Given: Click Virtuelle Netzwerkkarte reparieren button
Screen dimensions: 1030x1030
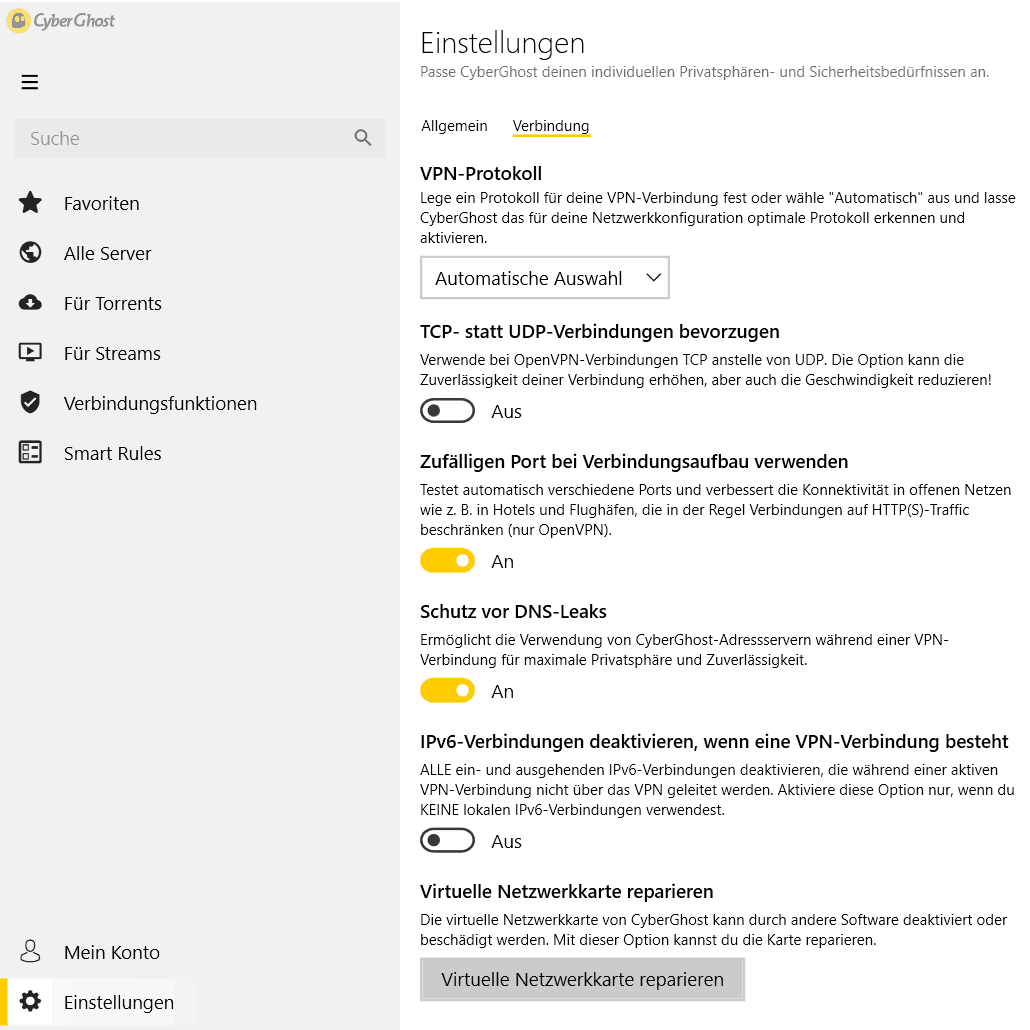Looking at the screenshot, I should pos(582,979).
